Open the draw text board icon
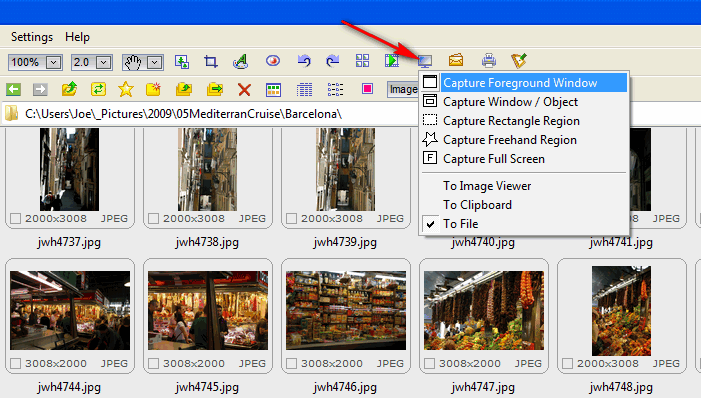The height and width of the screenshot is (398, 701). 241,61
